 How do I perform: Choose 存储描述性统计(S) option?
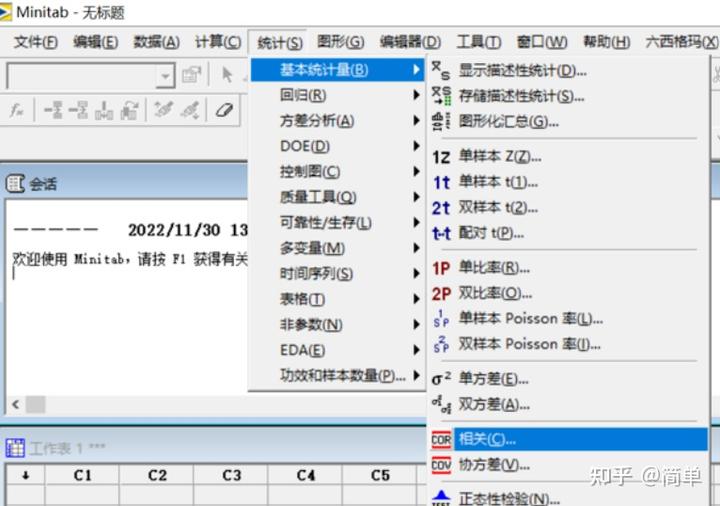click(x=568, y=96)
